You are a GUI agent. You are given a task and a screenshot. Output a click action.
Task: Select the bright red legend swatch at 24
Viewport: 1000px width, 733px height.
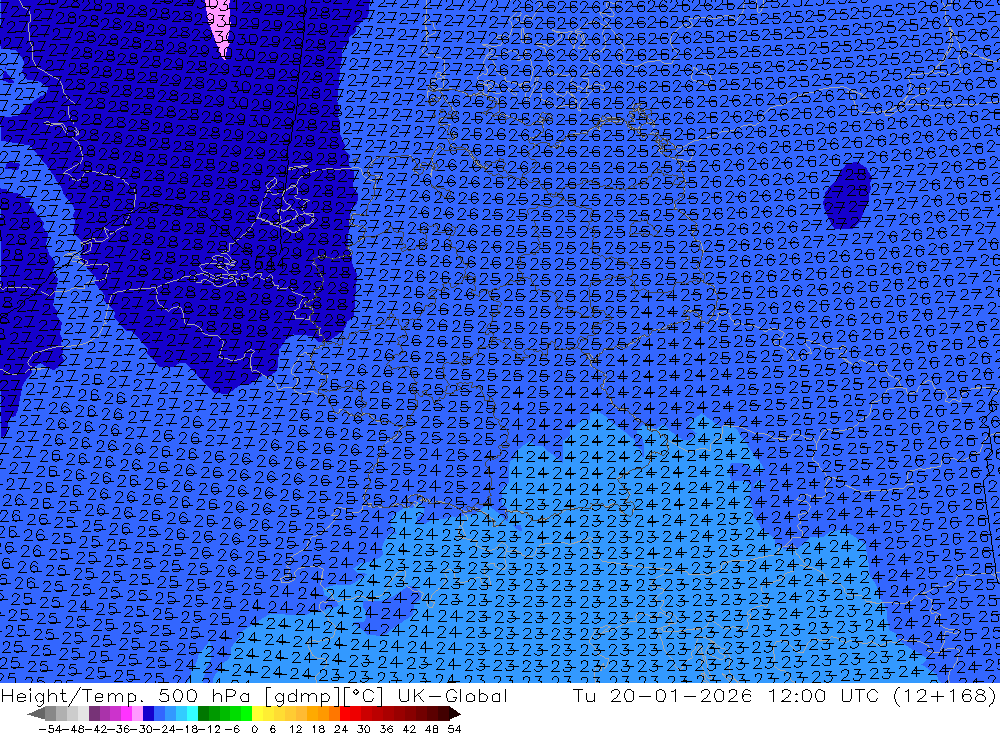(x=346, y=714)
